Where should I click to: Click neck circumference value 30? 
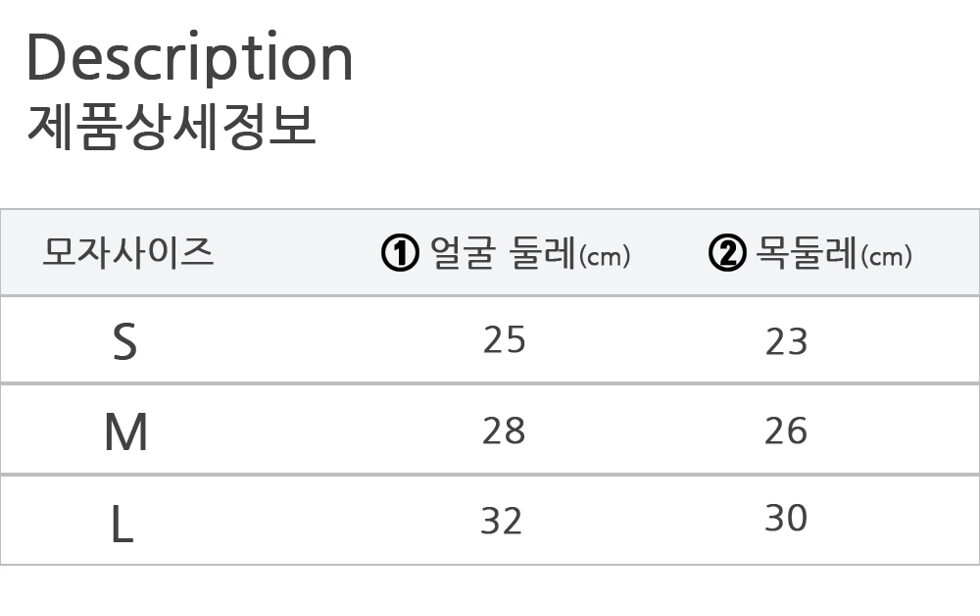(786, 517)
